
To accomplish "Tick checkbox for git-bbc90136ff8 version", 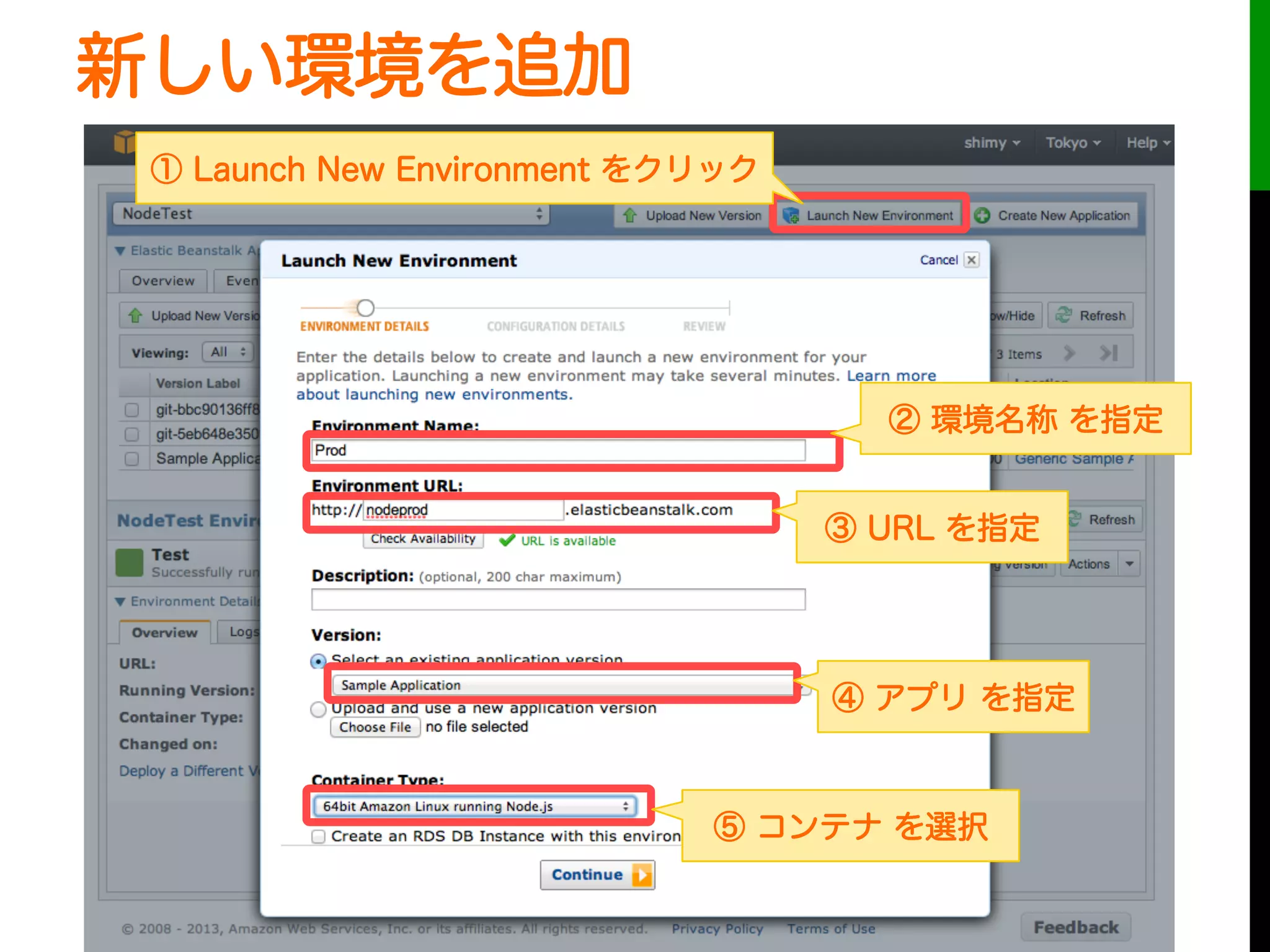I will (x=131, y=410).
